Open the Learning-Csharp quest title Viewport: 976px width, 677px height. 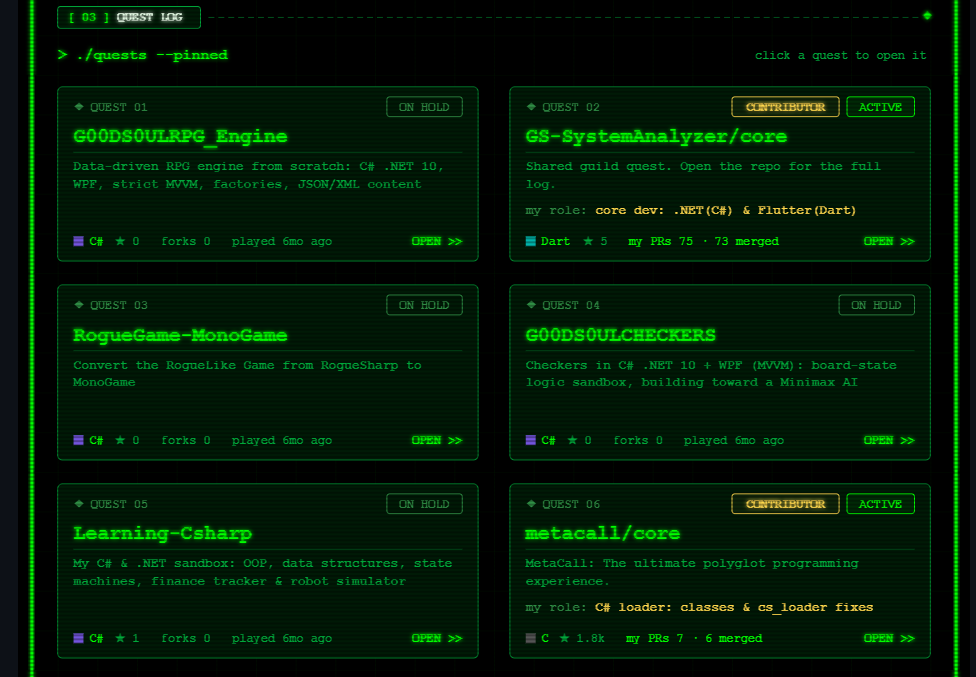[162, 533]
